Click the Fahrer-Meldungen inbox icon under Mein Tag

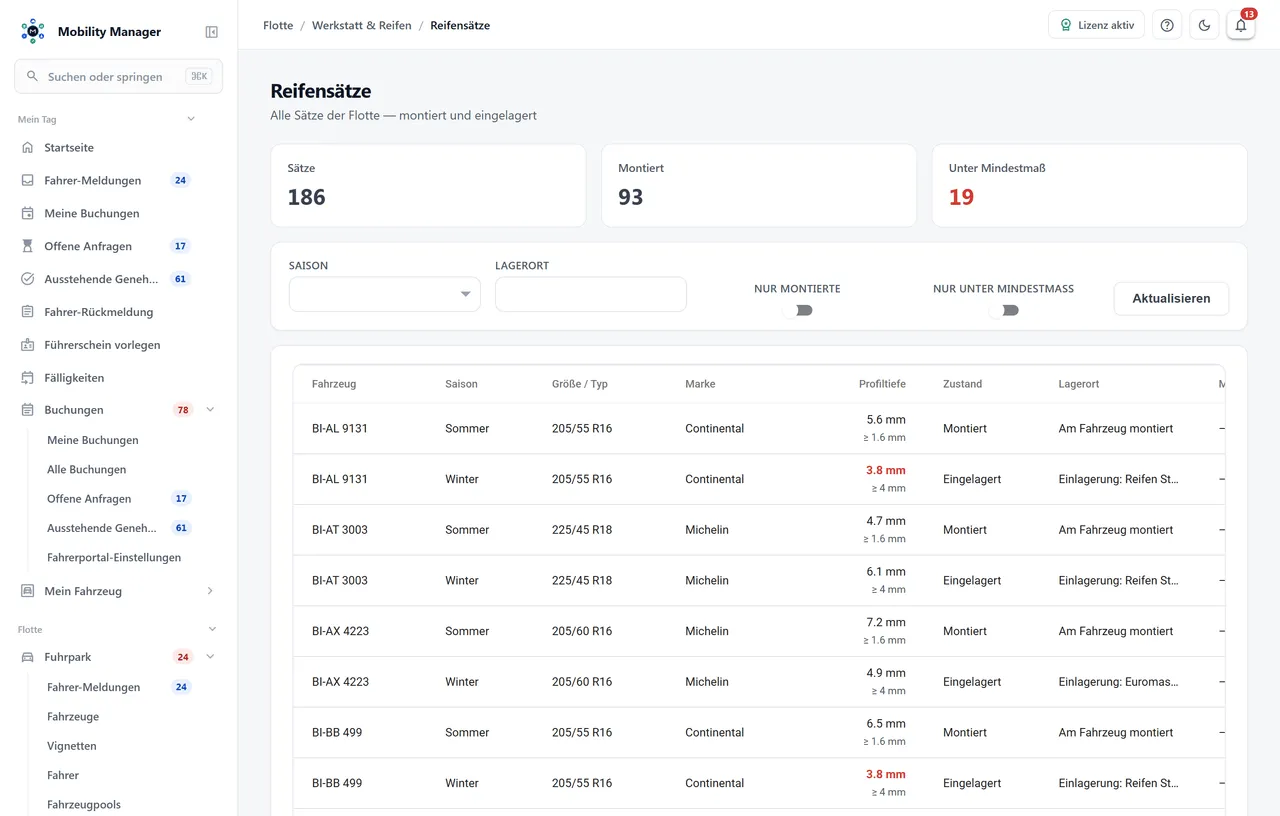pos(28,181)
